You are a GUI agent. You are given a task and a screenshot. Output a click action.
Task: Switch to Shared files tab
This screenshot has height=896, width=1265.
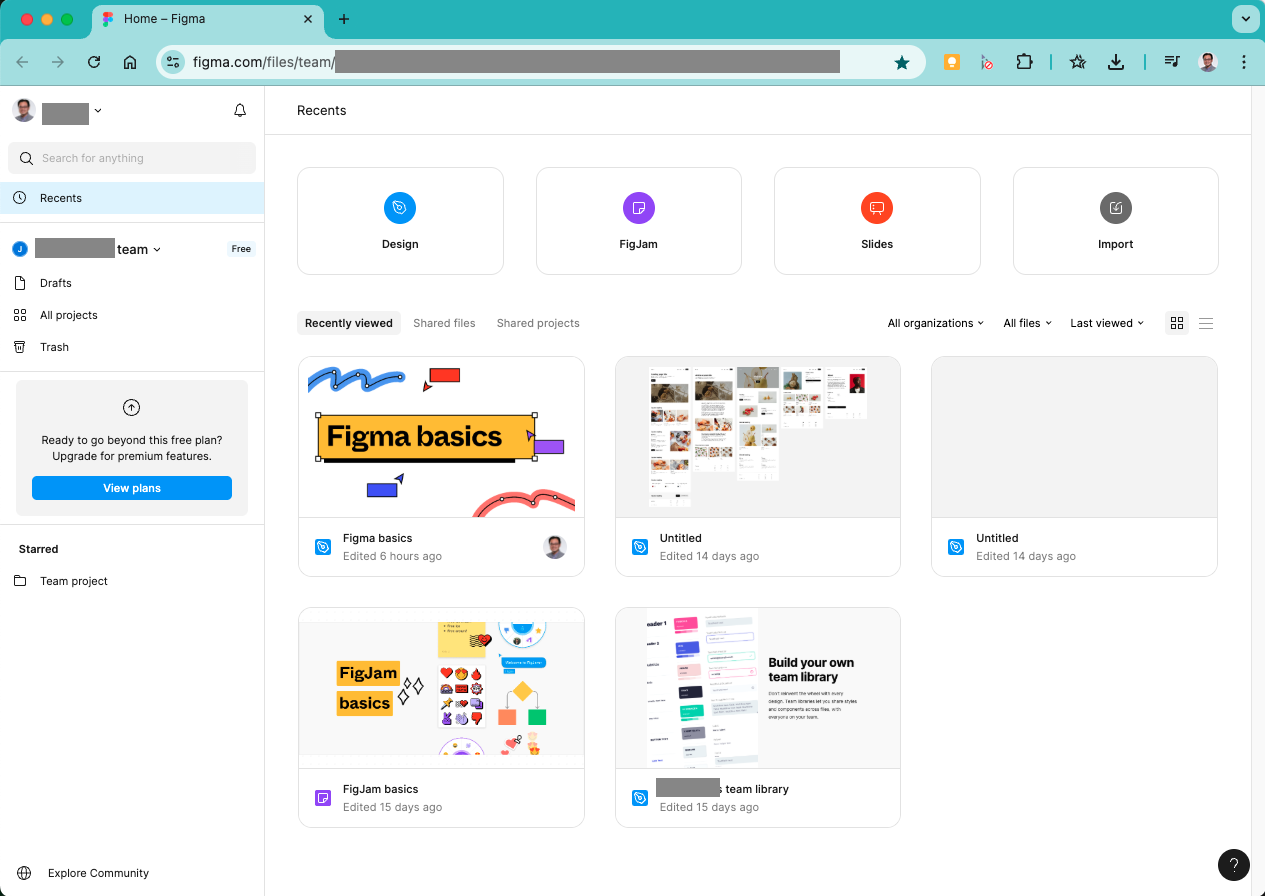[x=444, y=323]
